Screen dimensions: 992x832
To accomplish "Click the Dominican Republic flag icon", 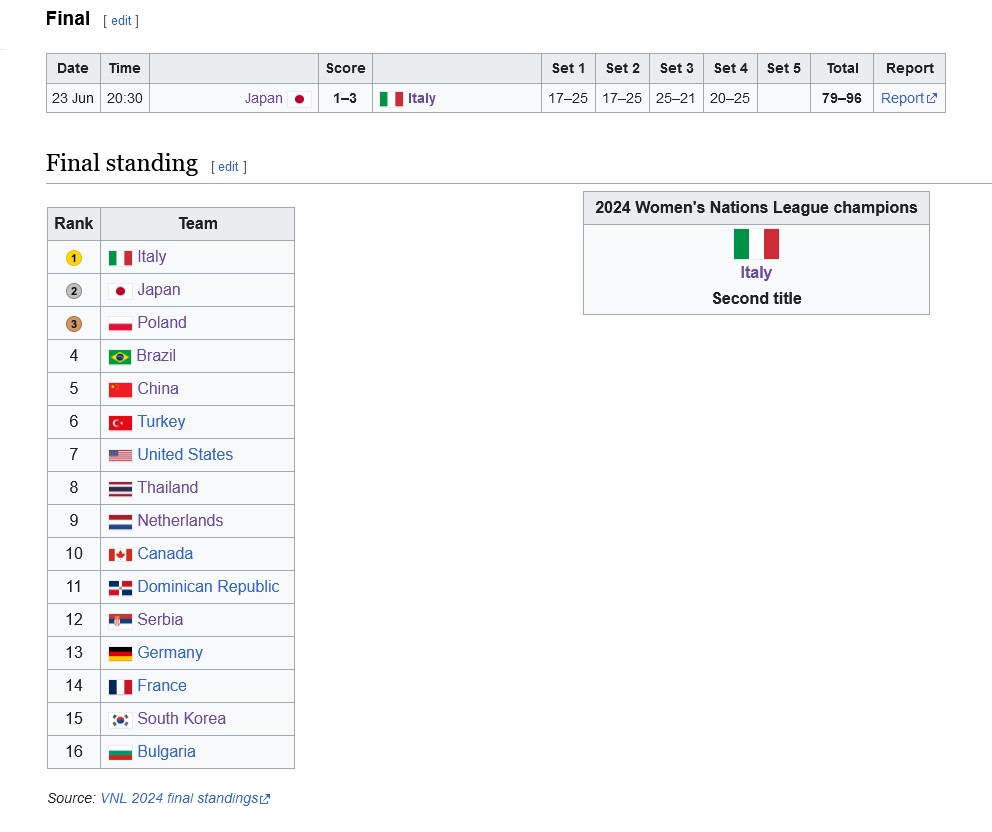I will point(120,588).
